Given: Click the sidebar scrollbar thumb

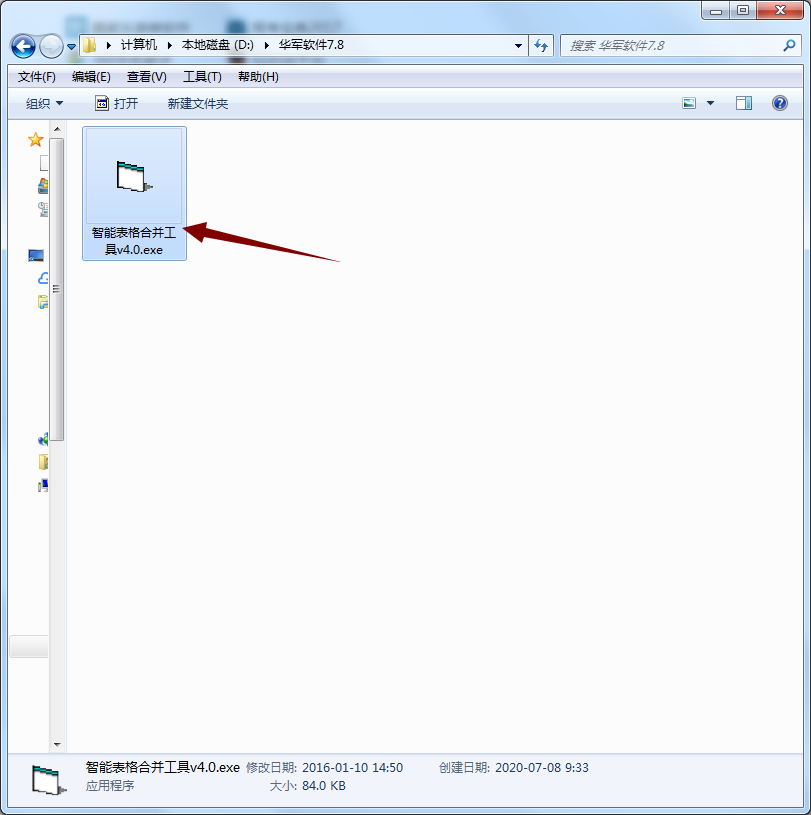Looking at the screenshot, I should [57, 289].
